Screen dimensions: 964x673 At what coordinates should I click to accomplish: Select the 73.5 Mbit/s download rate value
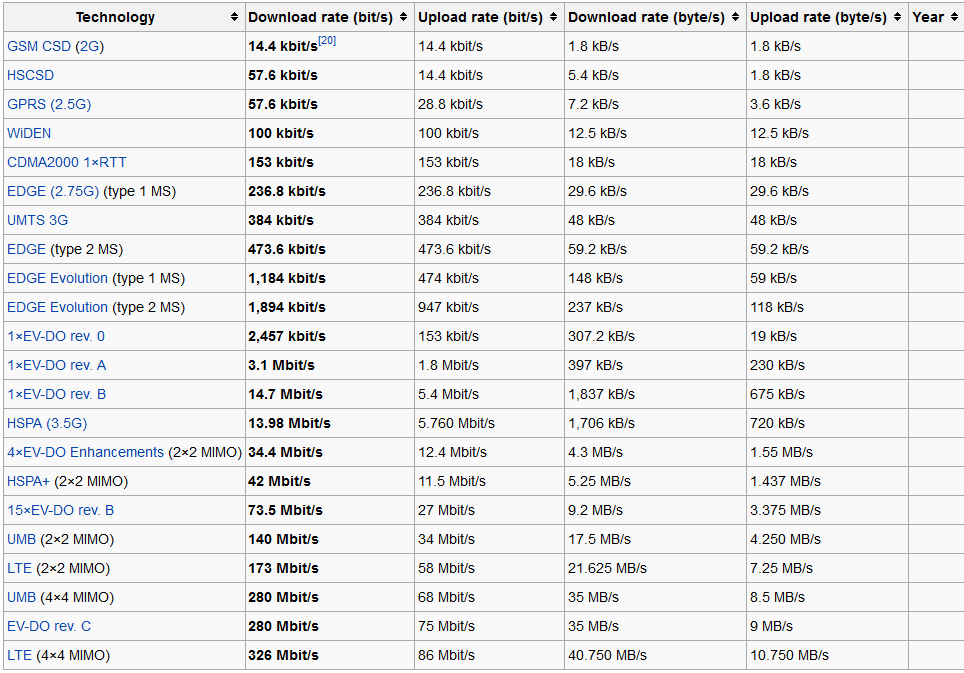point(285,510)
